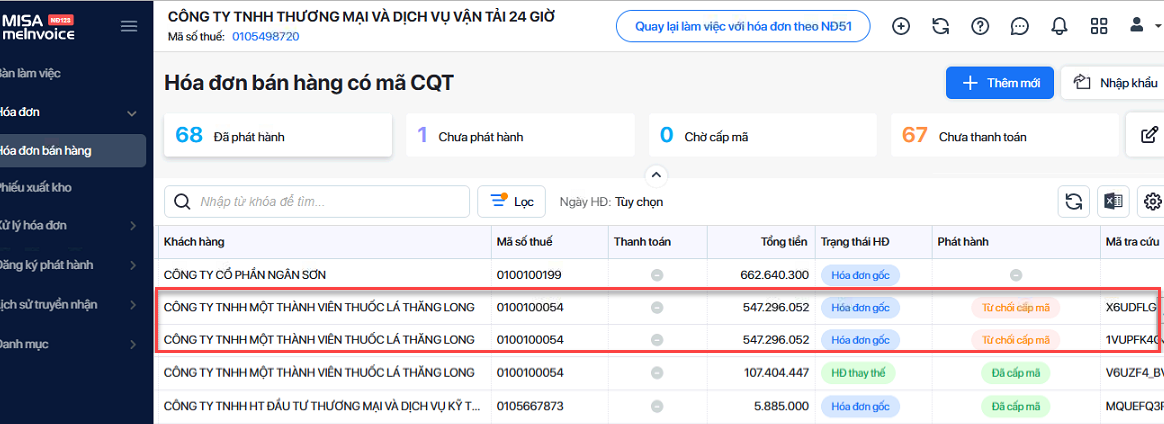Click Đã cấp mã badge for V6UZF4

[1016, 373]
